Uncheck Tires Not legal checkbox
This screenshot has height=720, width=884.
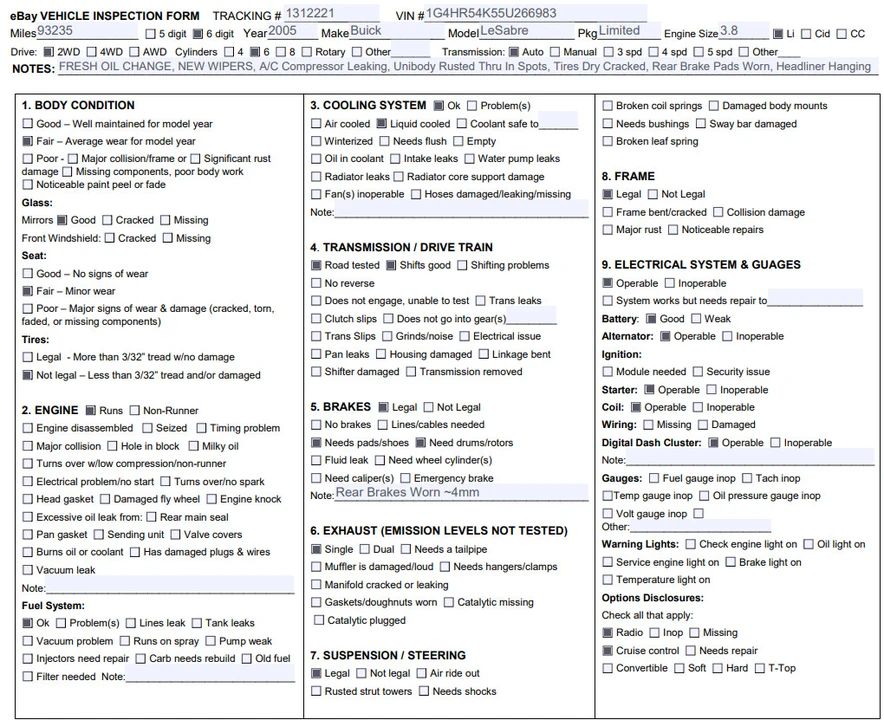[x=28, y=375]
